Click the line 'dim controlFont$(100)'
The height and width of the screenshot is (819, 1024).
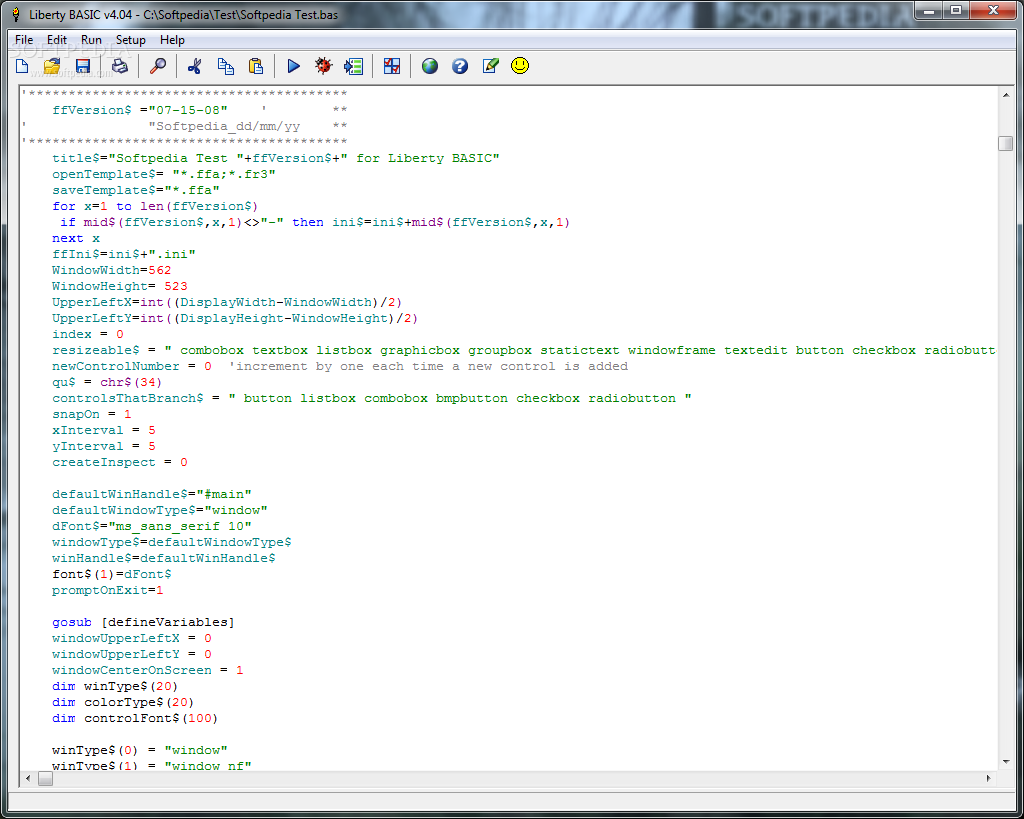[x=135, y=718]
